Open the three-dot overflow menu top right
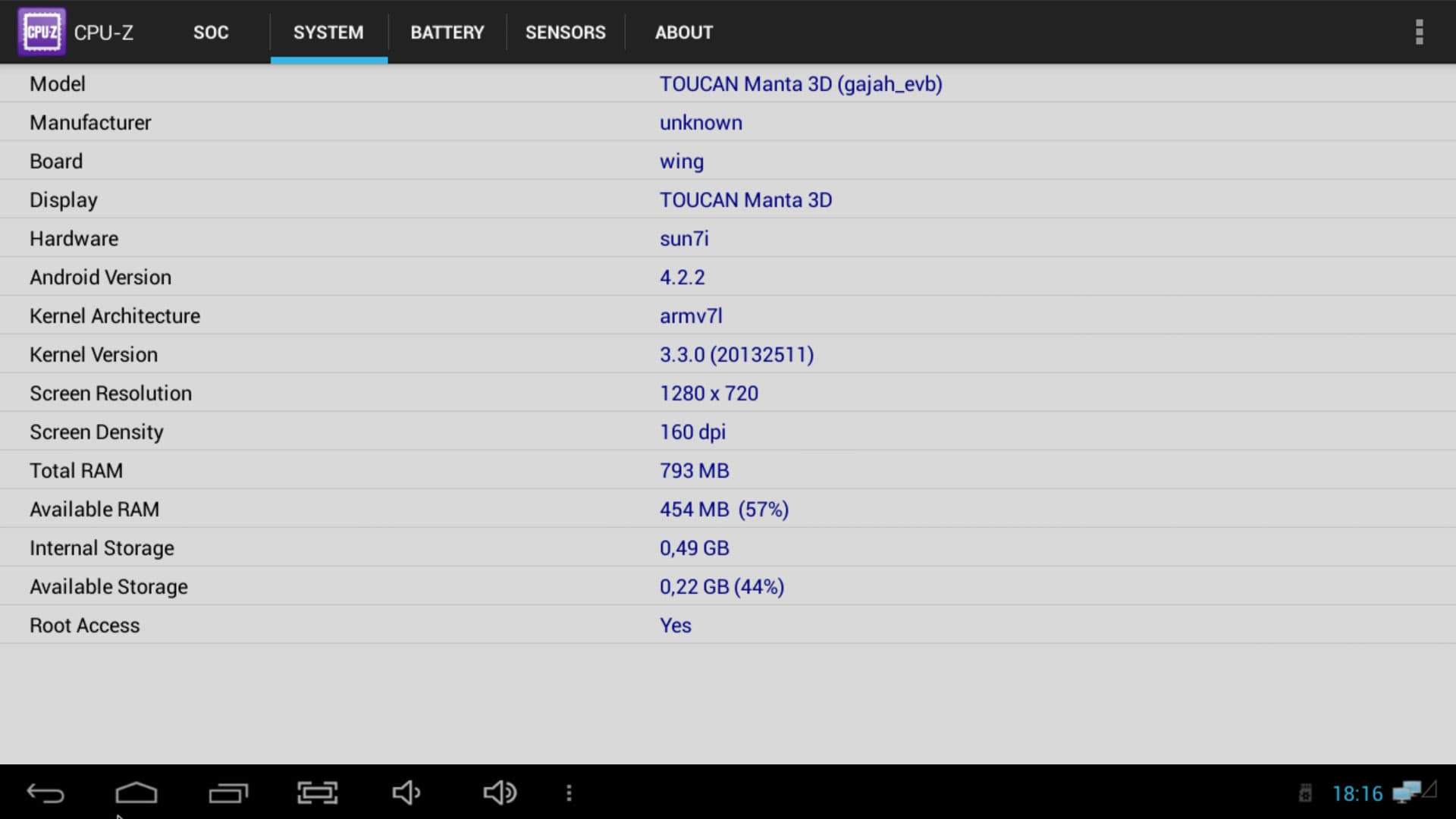Screen dimensions: 1456x819 (1419, 32)
